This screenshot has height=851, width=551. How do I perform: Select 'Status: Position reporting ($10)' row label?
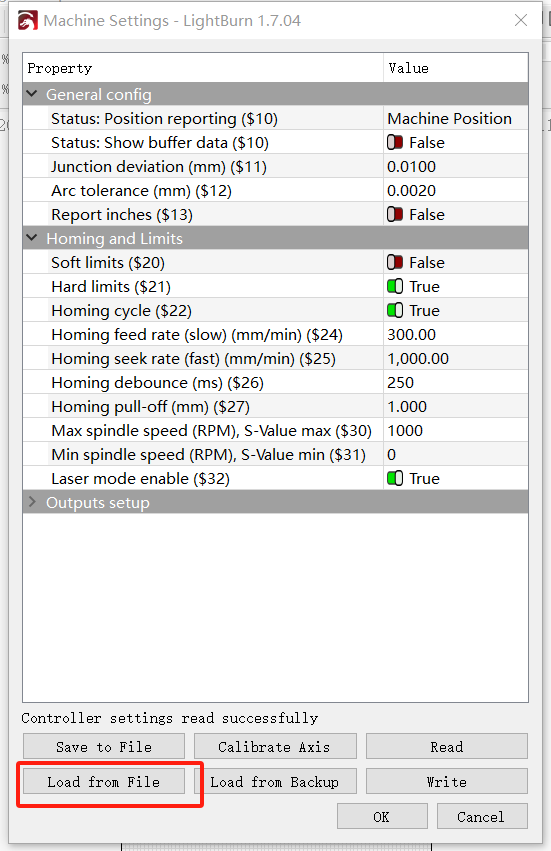click(164, 119)
